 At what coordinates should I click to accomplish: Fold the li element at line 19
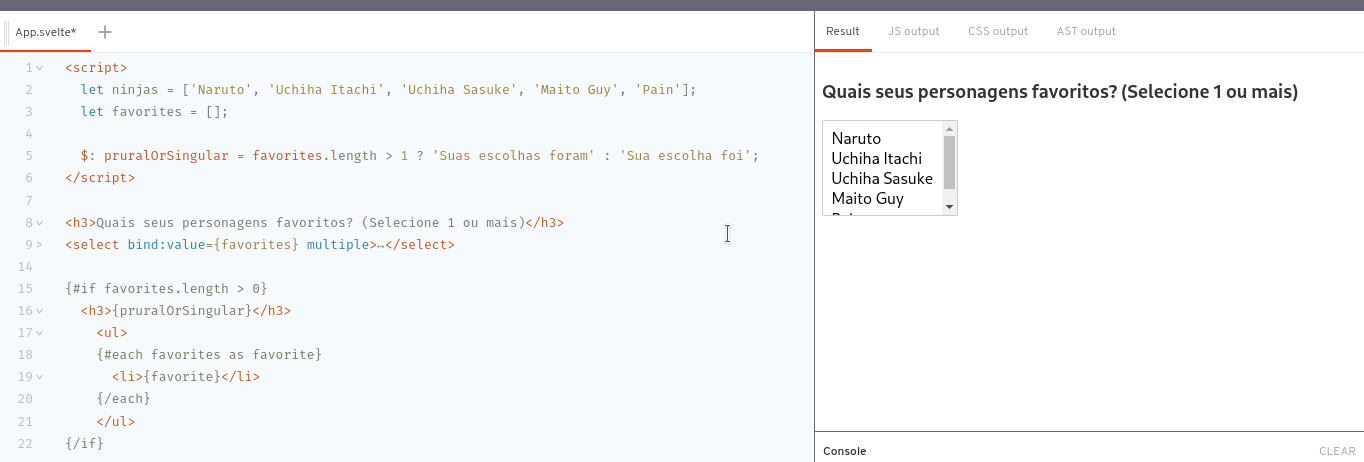tap(40, 377)
